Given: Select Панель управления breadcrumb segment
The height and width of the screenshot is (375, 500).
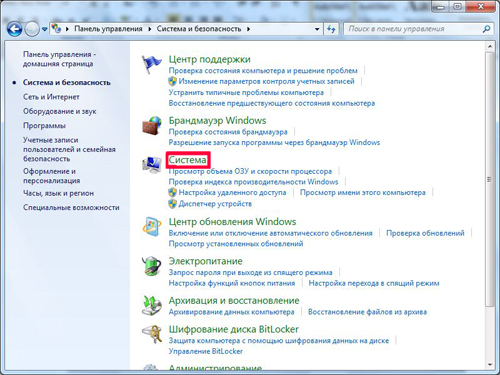Looking at the screenshot, I should click(108, 29).
